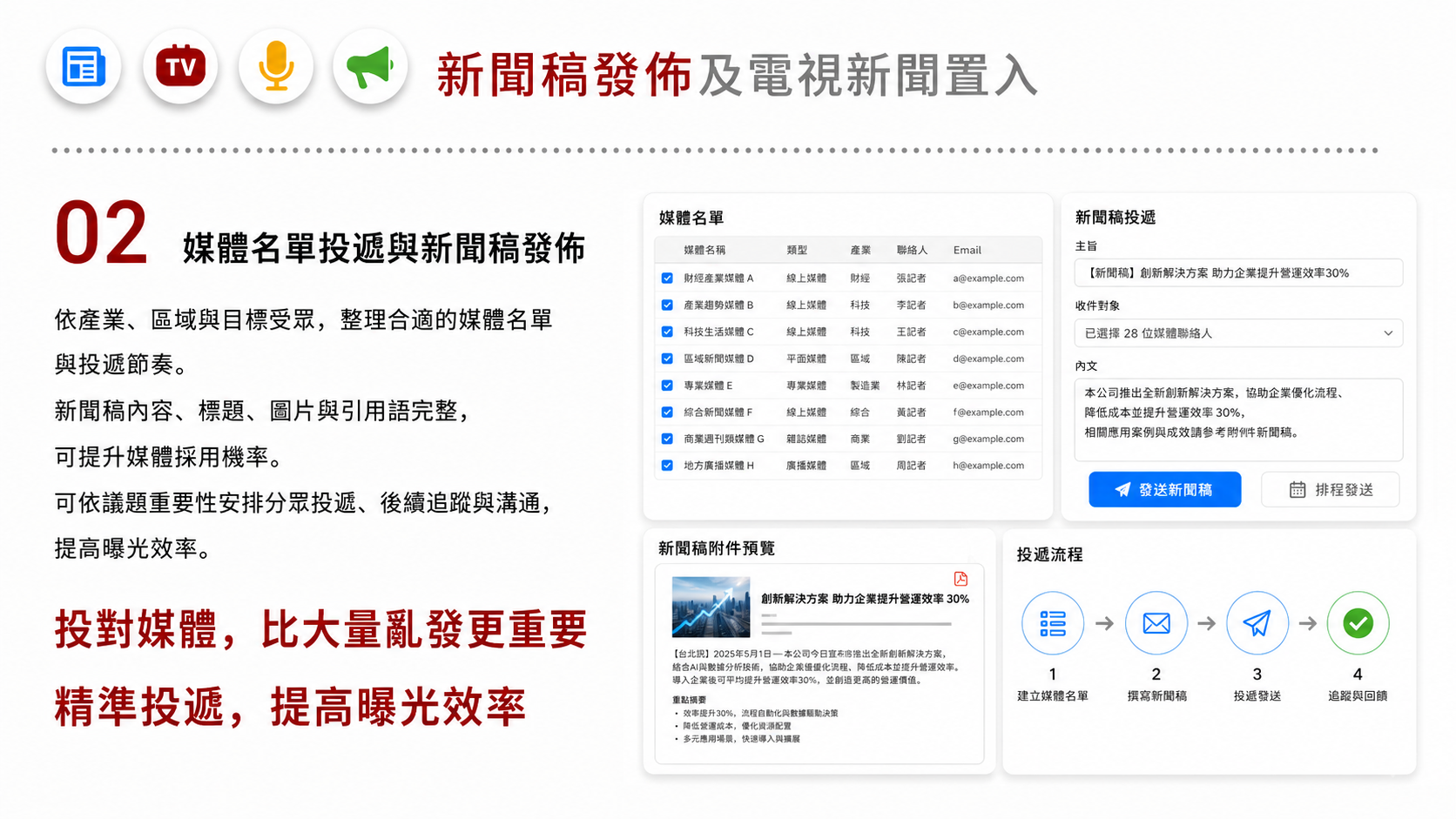Click the city skyline thumbnail in attachment preview
1456x819 pixels.
click(711, 607)
